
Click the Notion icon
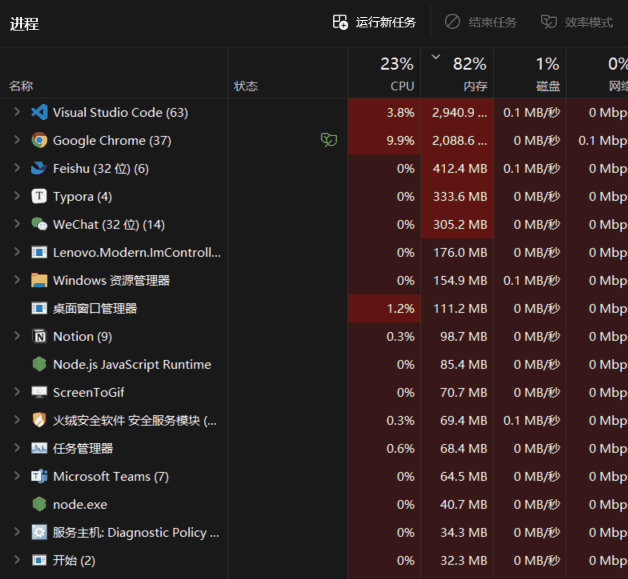coord(39,336)
